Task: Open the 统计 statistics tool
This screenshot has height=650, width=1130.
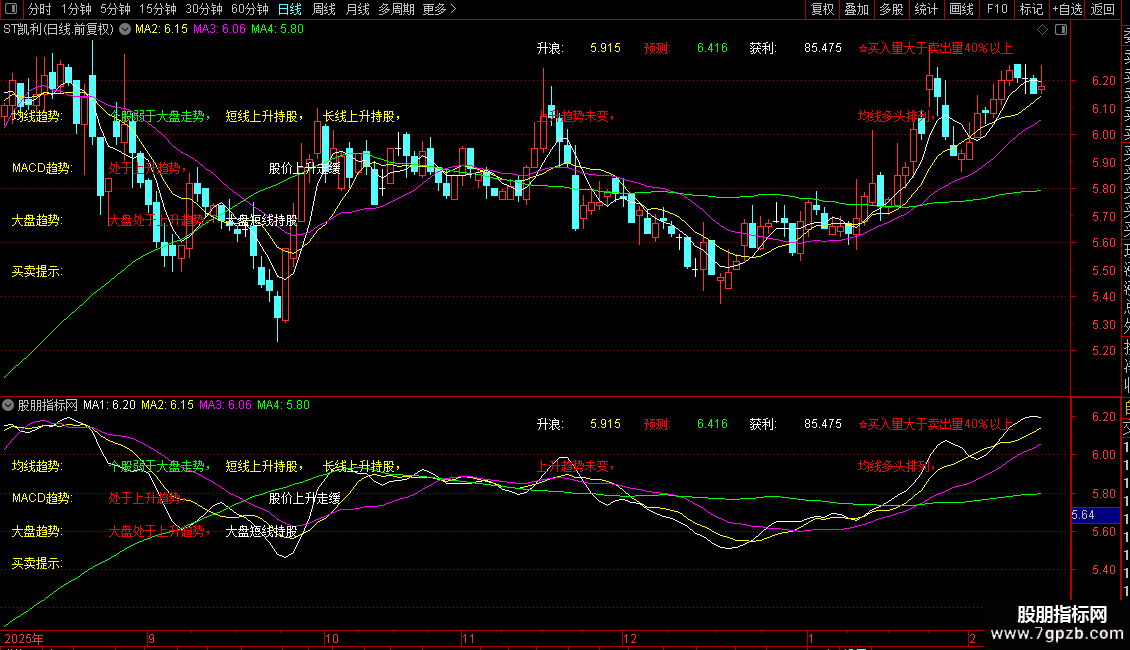Action: tap(926, 9)
